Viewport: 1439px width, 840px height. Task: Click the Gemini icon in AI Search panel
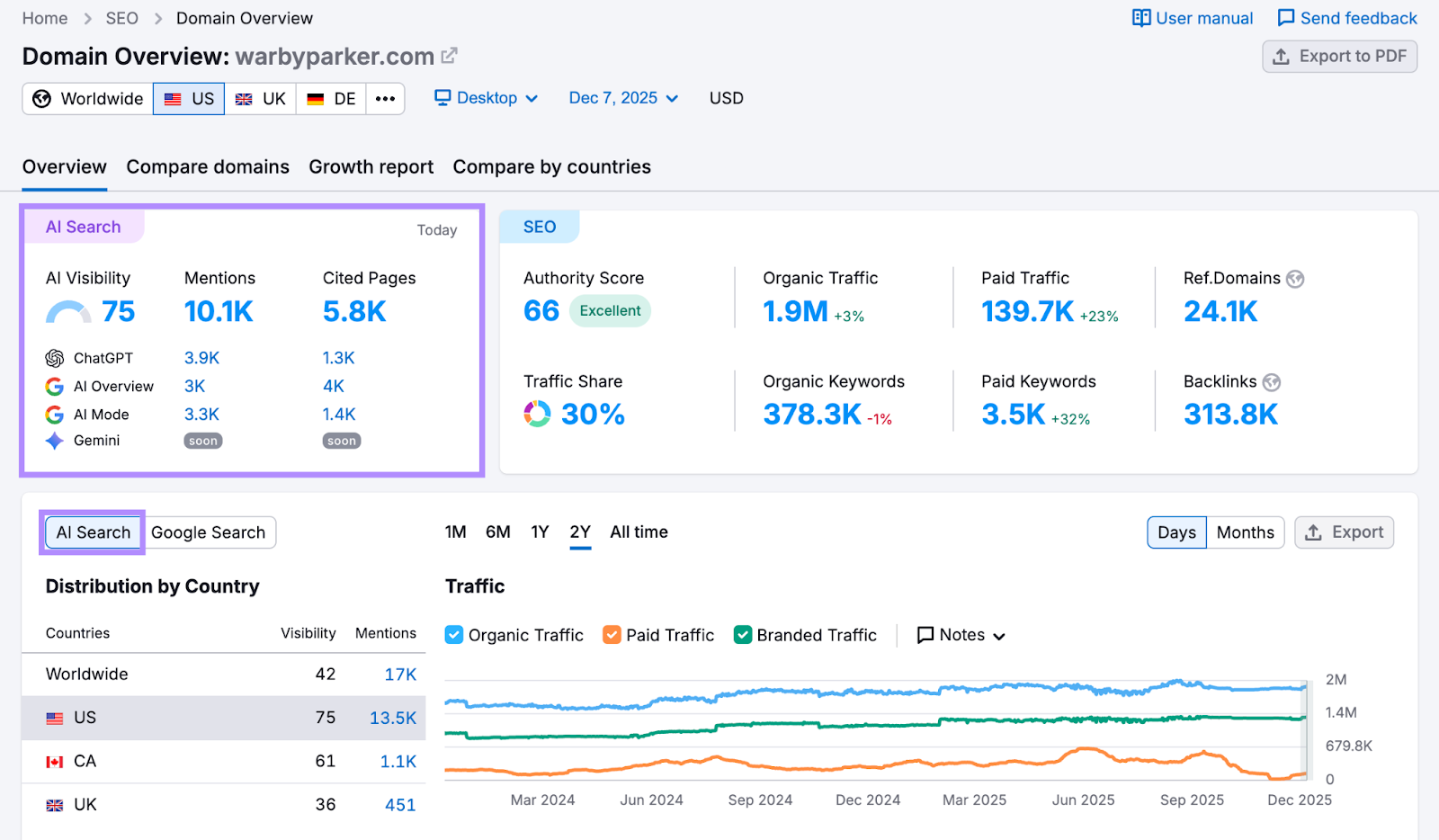(x=53, y=440)
